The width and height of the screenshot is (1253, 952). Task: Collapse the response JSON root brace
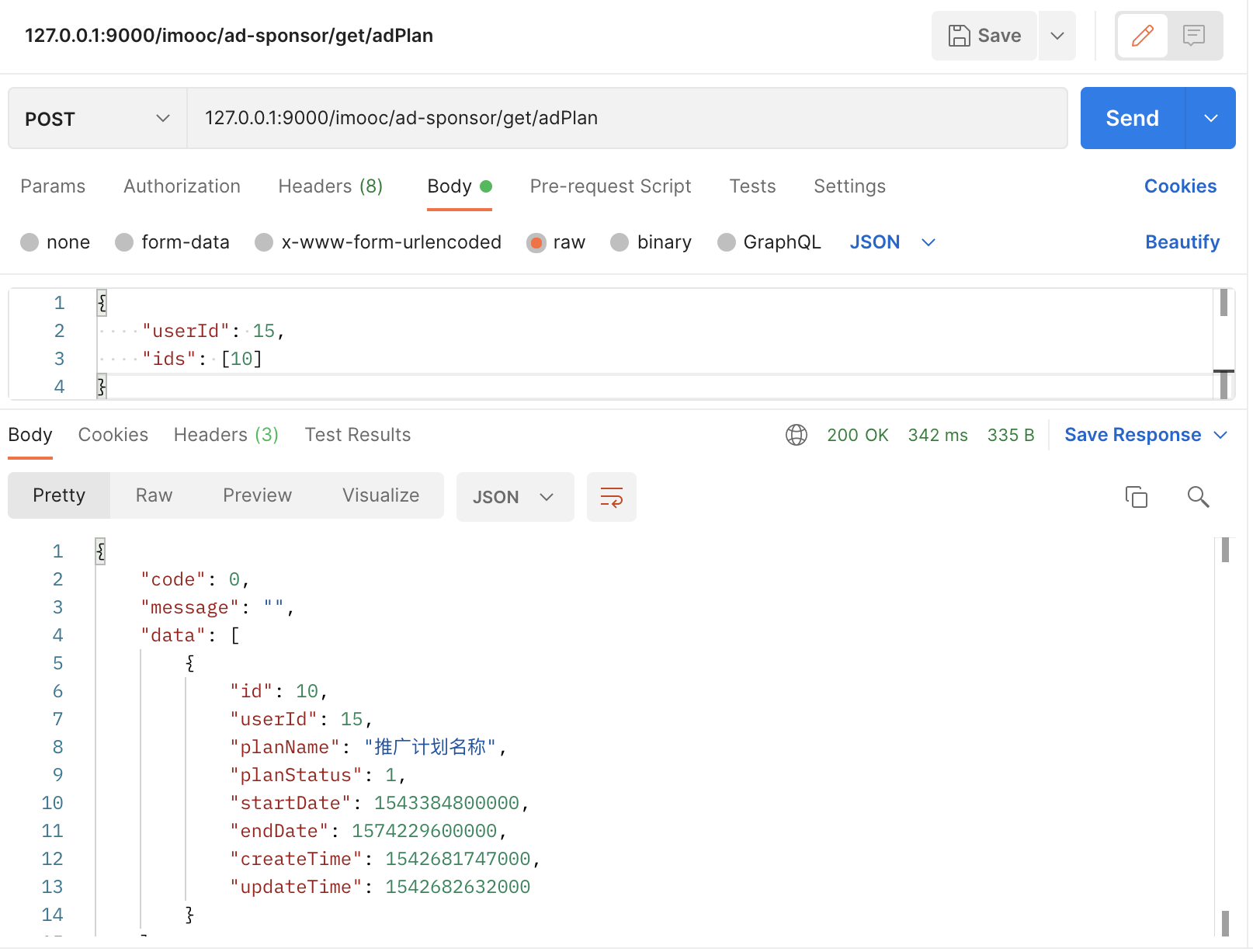tap(101, 551)
